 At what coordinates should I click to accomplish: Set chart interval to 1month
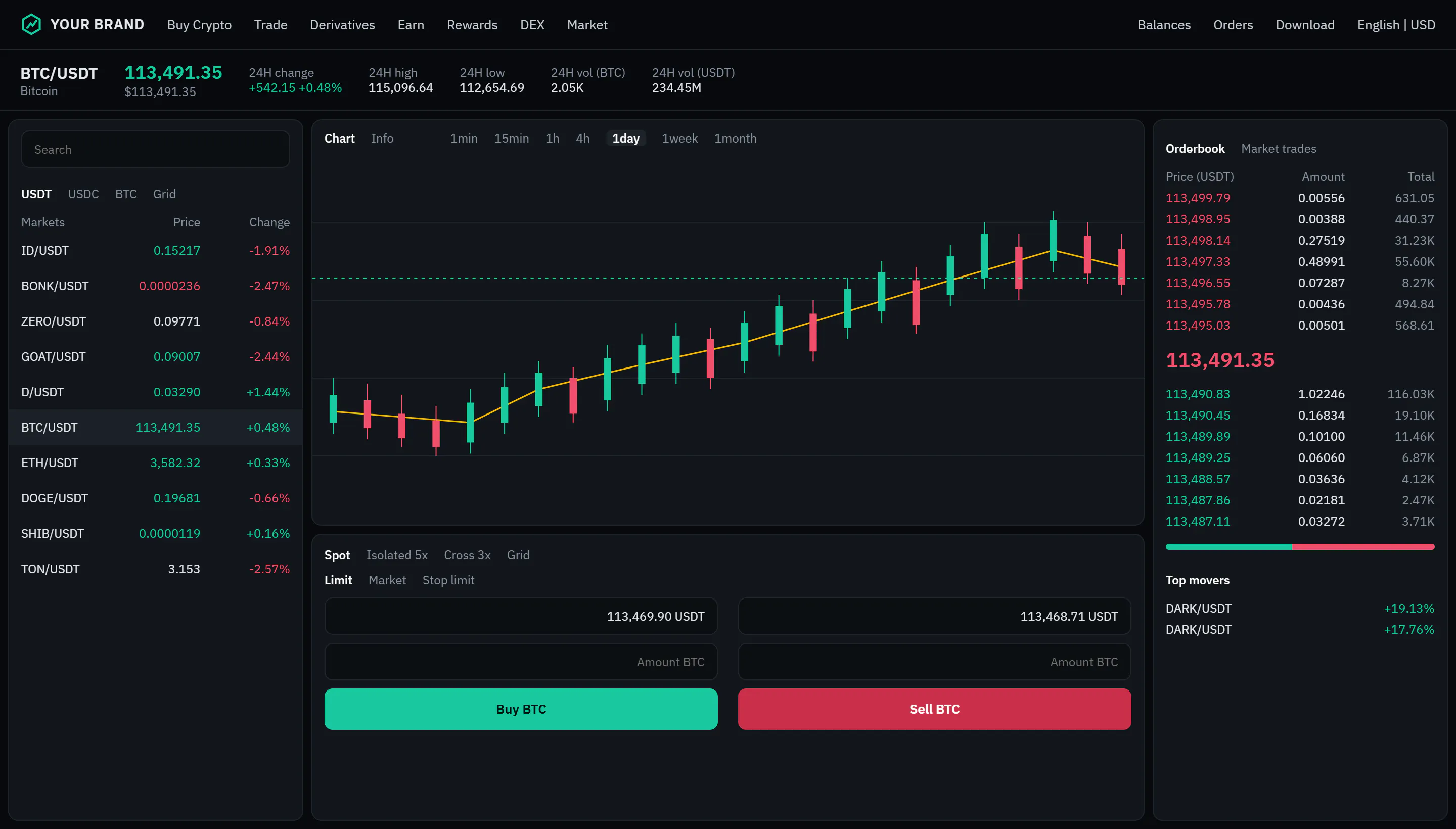[x=735, y=139]
